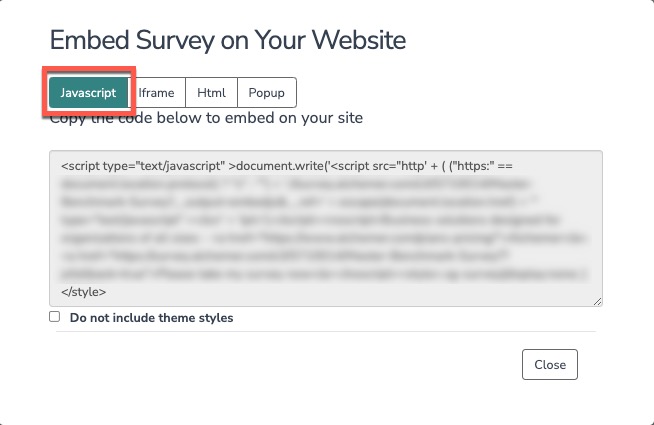
Task: Click the 'Do not include theme styles' label
Action: click(x=151, y=318)
